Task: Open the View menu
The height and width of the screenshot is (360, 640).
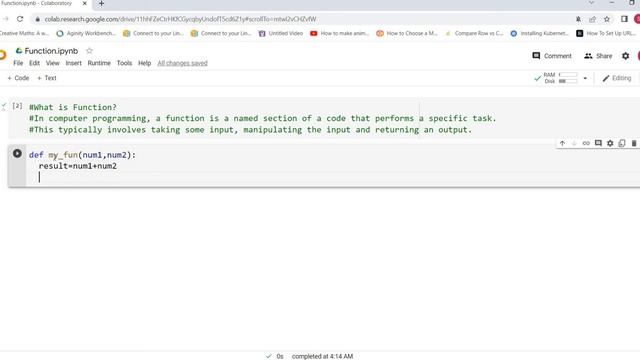Action: pyautogui.click(x=52, y=63)
